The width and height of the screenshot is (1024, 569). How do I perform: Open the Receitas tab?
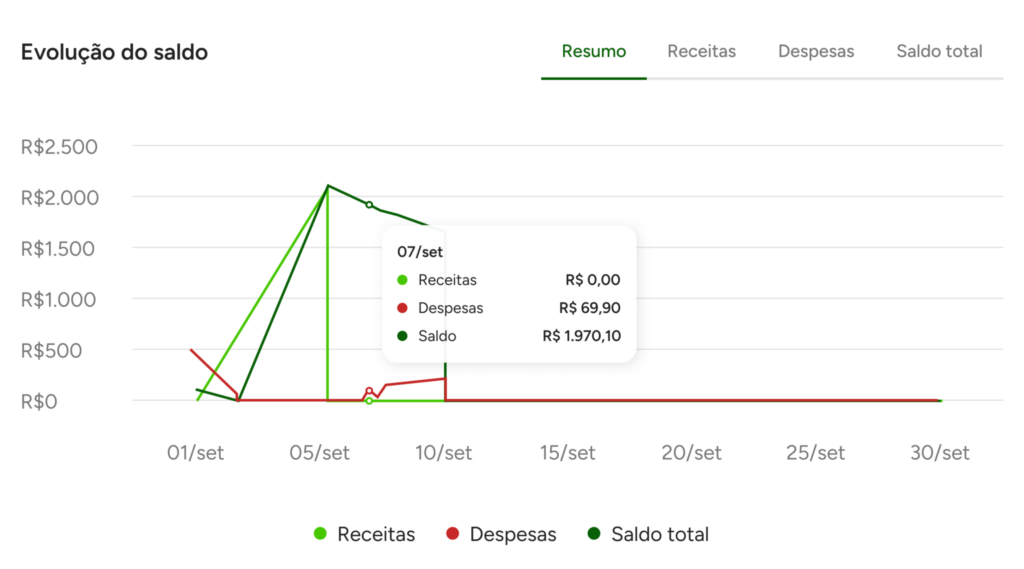point(701,51)
